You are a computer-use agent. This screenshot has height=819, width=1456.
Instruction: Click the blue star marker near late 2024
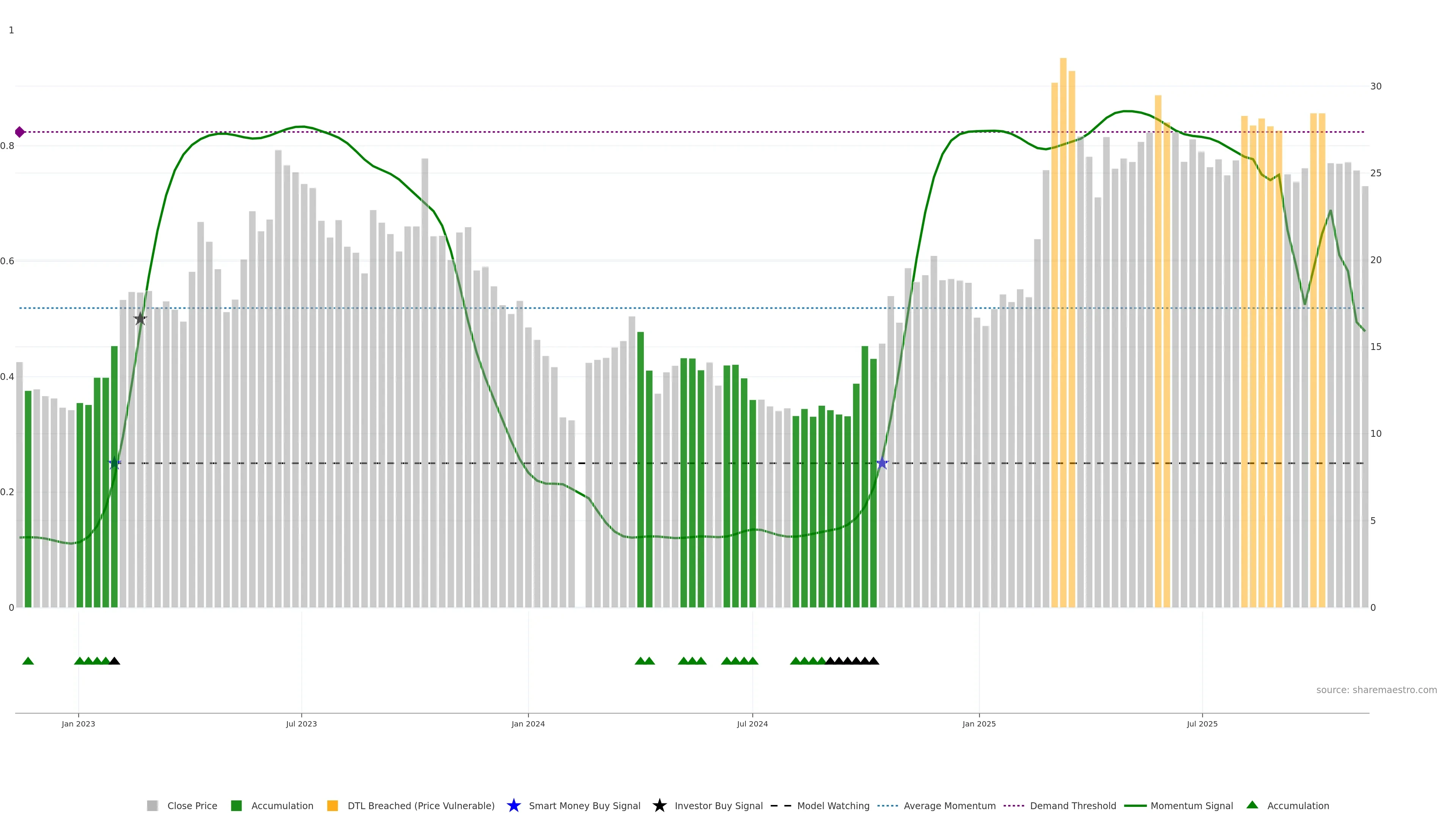(x=882, y=463)
